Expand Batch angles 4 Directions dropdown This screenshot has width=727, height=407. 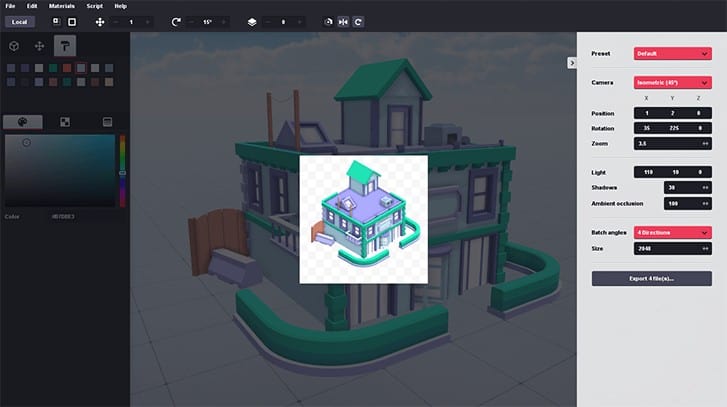point(672,232)
